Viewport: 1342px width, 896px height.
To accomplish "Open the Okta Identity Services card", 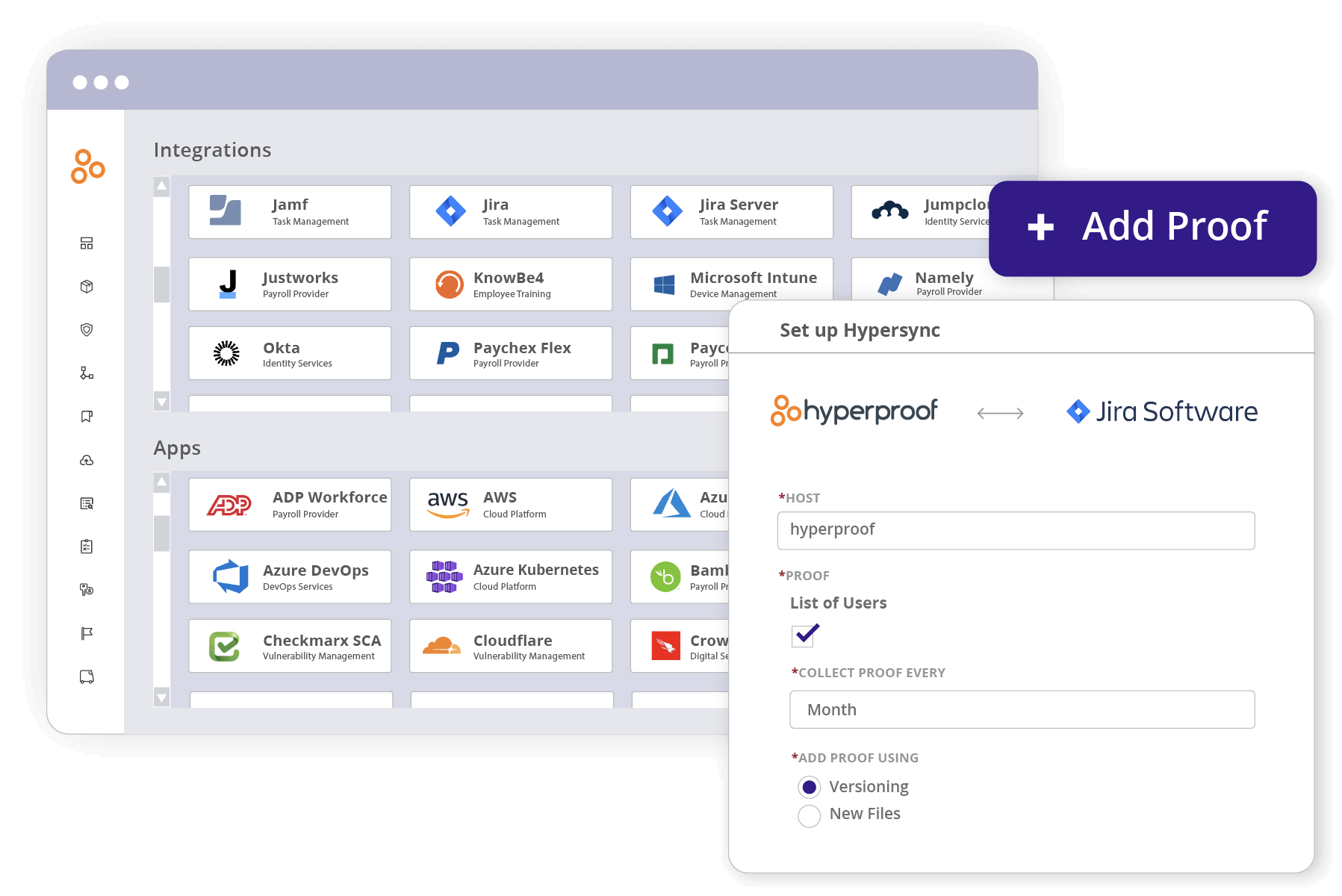I will 290,353.
